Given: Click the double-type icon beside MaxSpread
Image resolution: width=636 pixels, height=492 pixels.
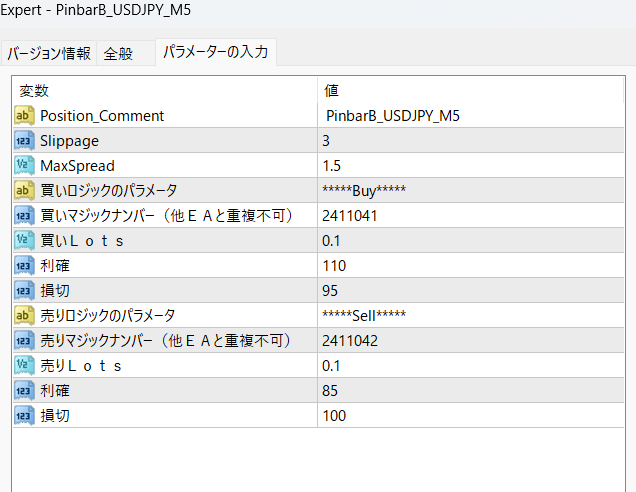Looking at the screenshot, I should coord(25,166).
